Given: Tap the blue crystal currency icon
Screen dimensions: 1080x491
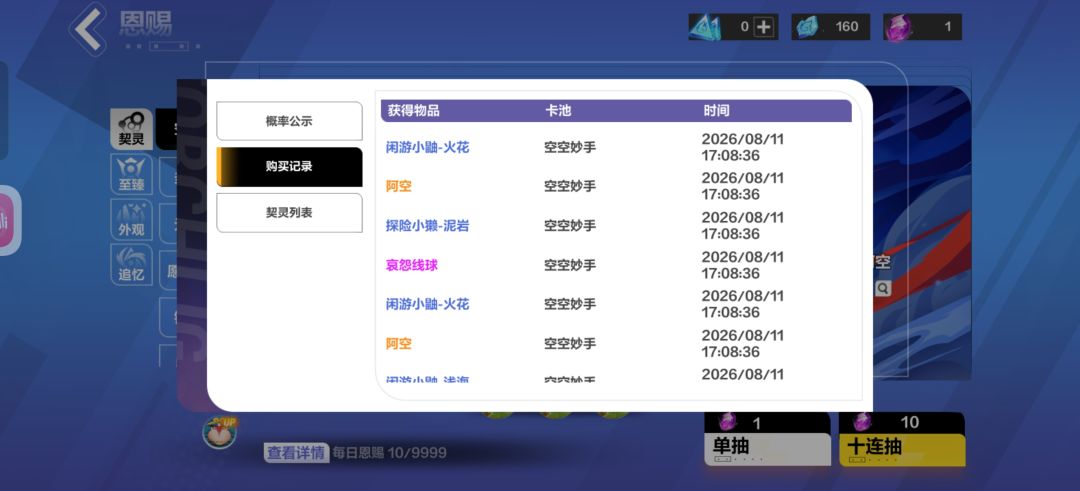Looking at the screenshot, I should coord(705,27).
